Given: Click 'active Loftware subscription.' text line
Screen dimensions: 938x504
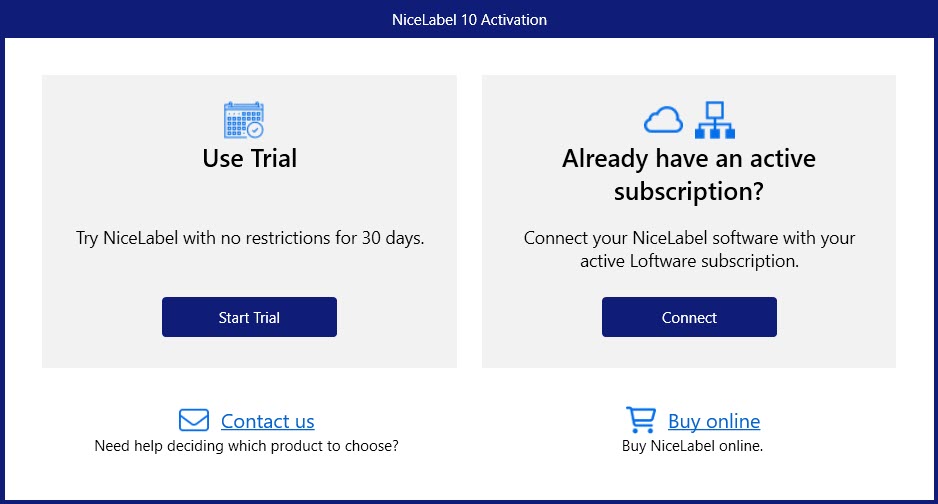Looking at the screenshot, I should tap(689, 261).
